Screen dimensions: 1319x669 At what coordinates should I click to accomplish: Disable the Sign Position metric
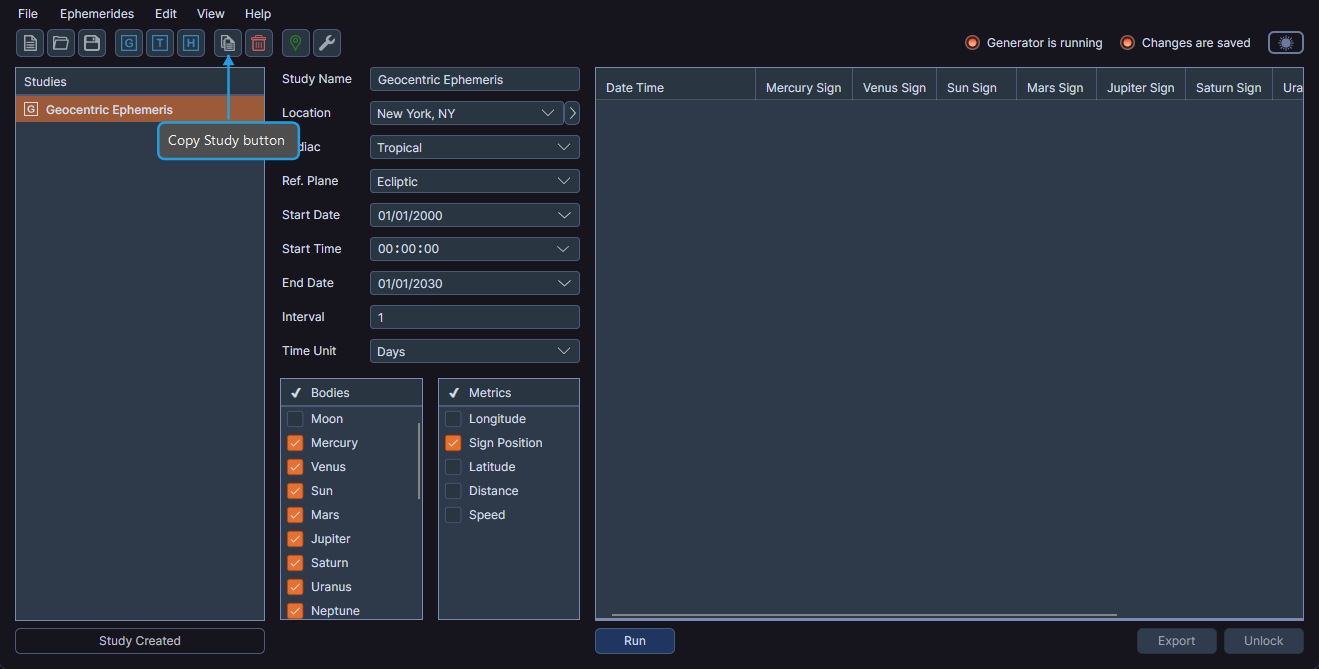pos(452,442)
